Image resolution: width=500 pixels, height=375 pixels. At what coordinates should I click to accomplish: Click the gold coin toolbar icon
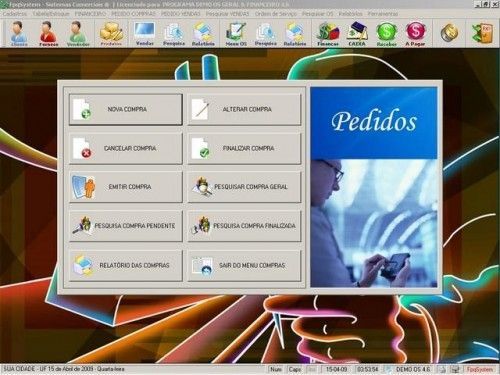(449, 33)
